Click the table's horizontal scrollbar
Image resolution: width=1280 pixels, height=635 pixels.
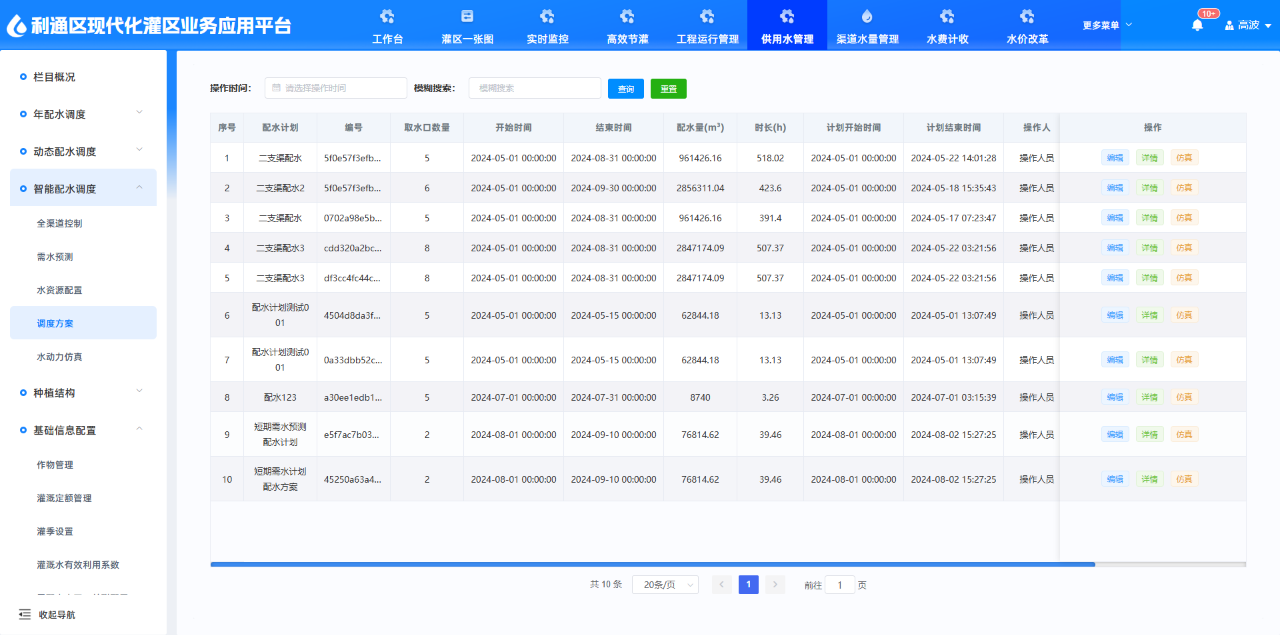tap(652, 565)
